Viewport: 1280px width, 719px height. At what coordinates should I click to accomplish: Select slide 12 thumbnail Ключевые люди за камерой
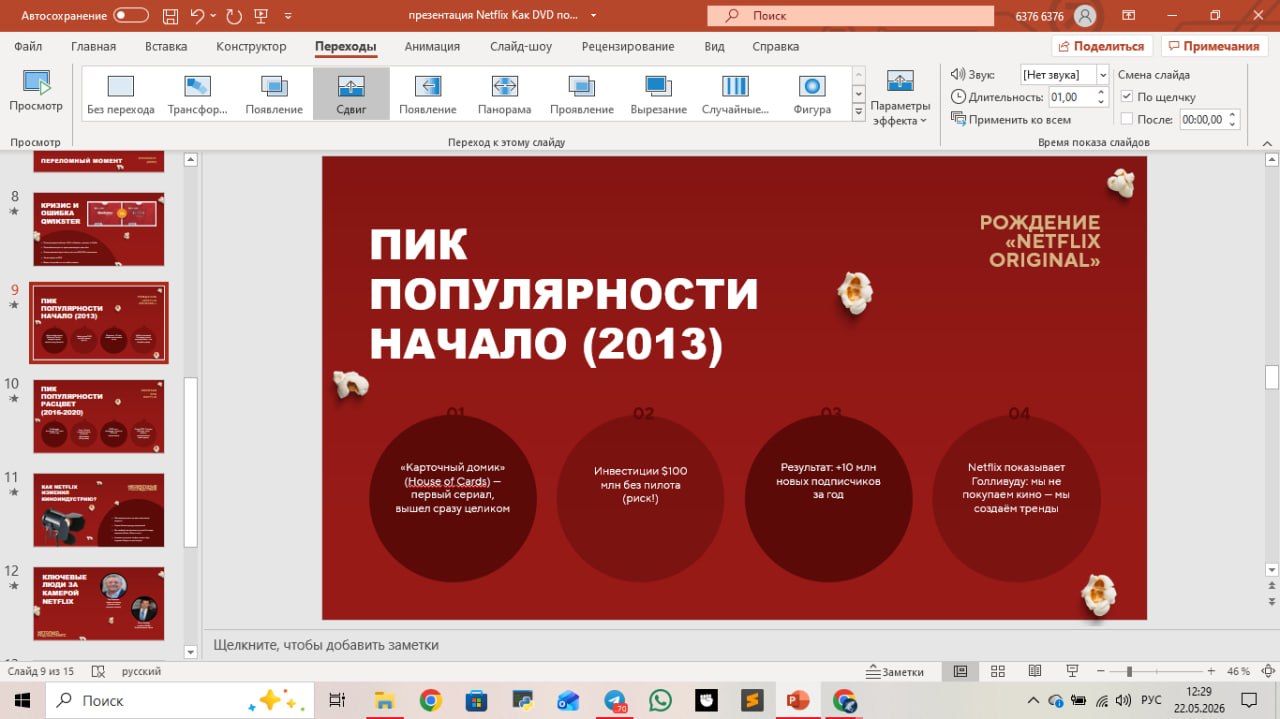(99, 603)
